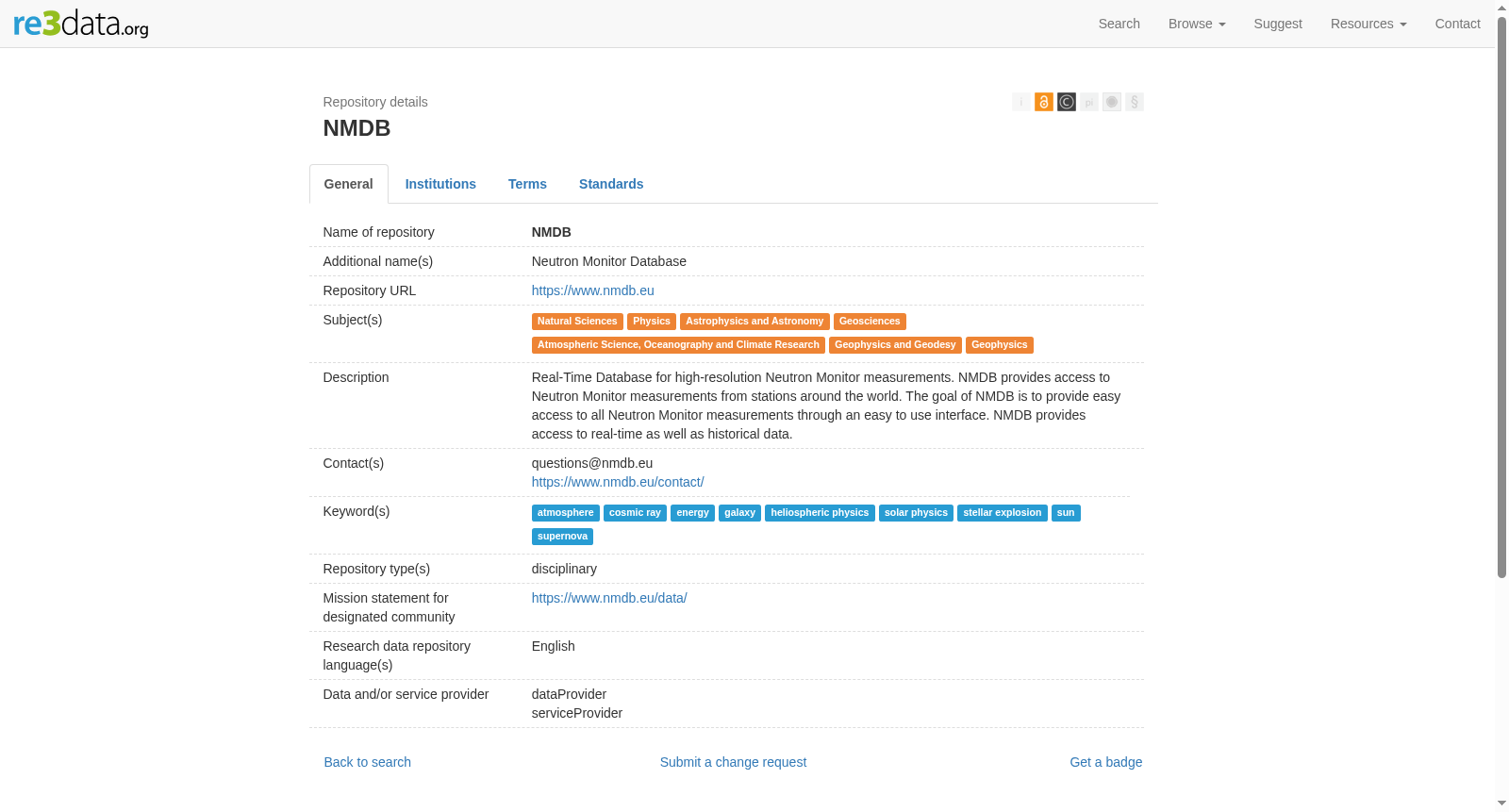Click Back to search
The image size is (1509, 812).
368,762
